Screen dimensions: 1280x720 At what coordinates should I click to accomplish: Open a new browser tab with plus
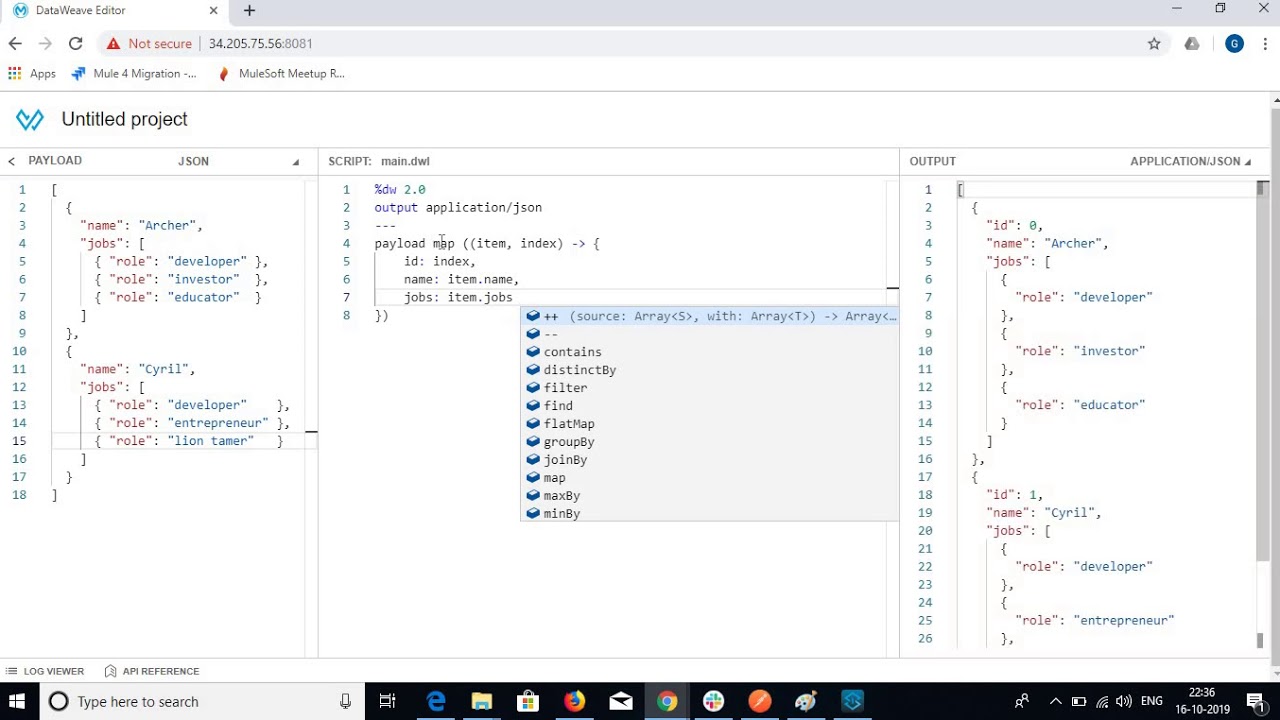tap(249, 10)
